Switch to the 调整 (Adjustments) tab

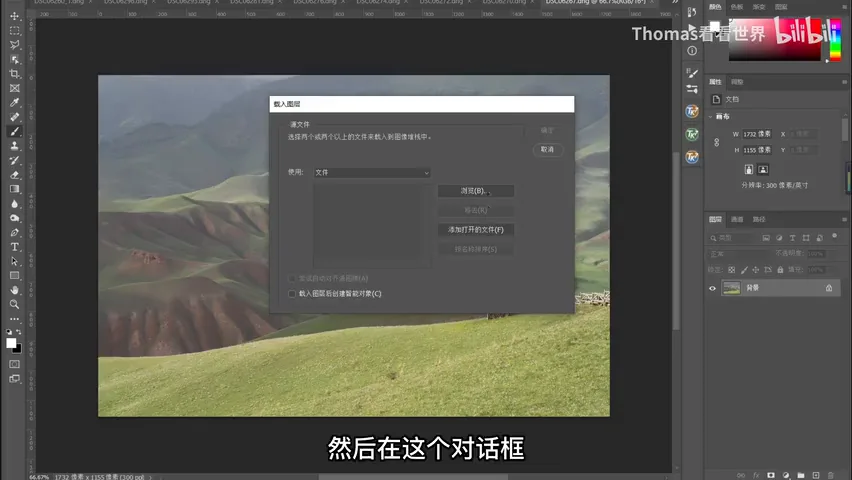coord(737,82)
